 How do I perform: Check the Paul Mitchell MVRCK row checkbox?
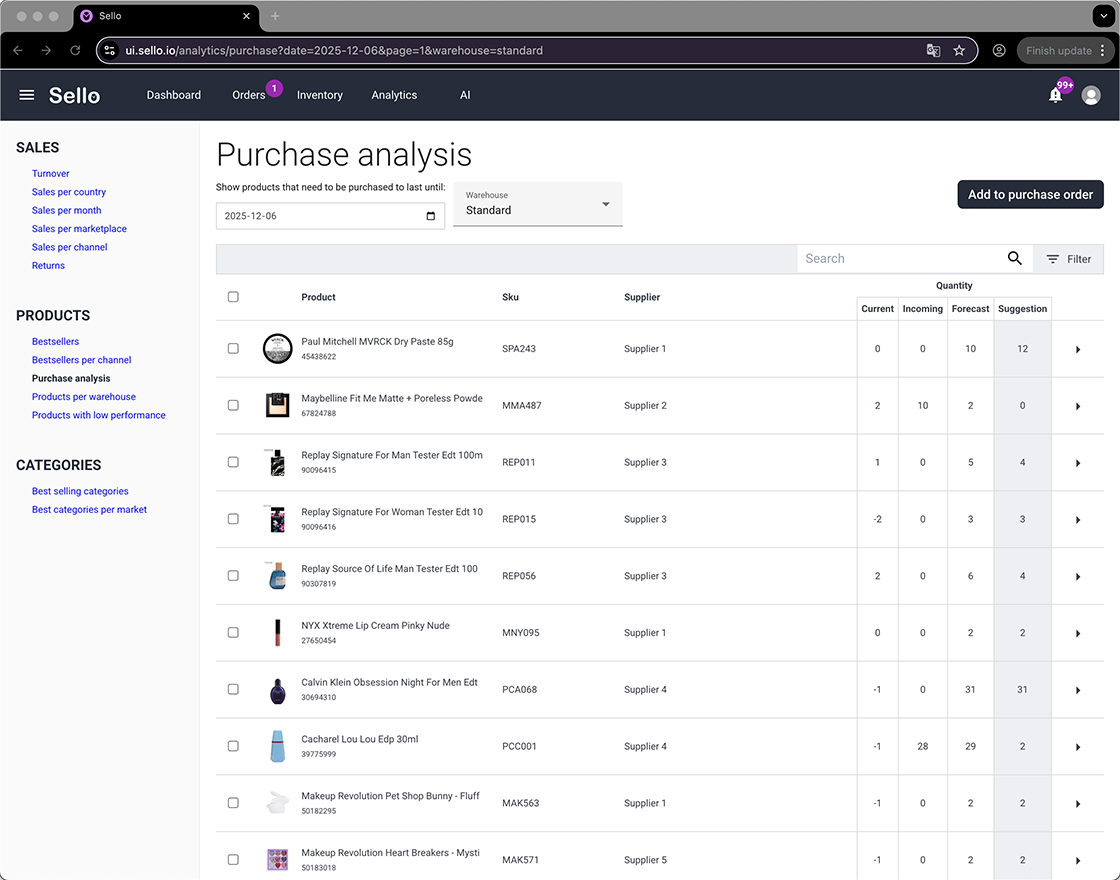tap(233, 349)
